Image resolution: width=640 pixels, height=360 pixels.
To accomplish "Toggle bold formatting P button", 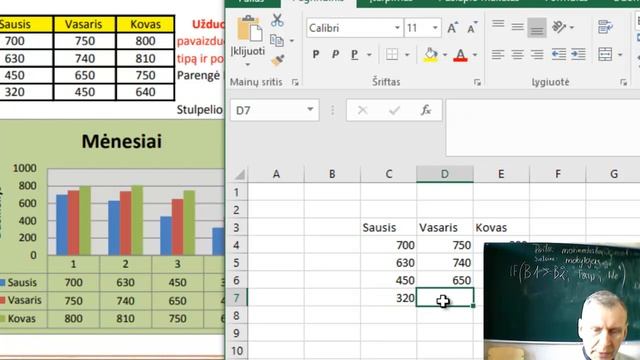I will pos(316,54).
